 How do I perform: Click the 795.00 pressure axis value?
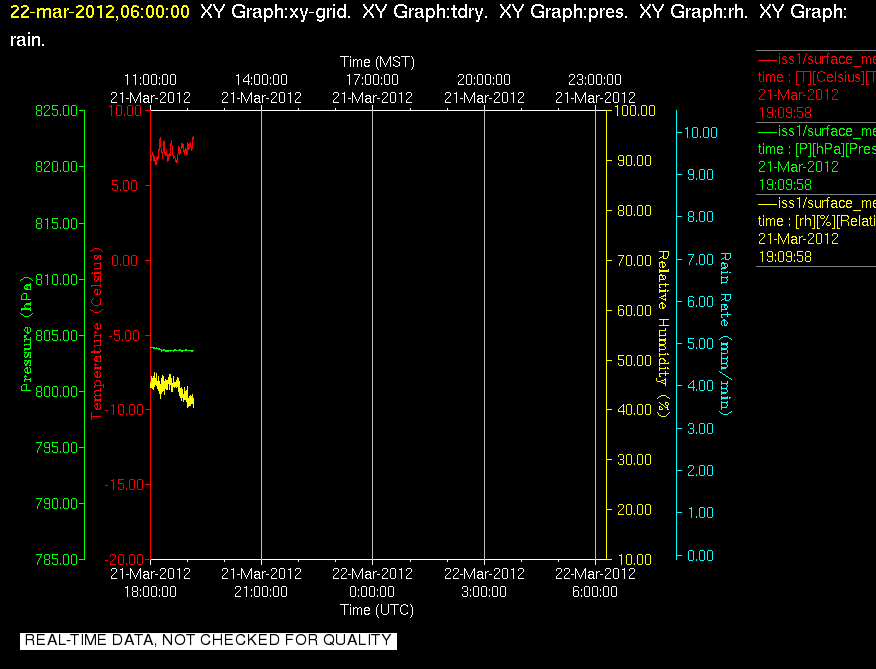[56, 447]
